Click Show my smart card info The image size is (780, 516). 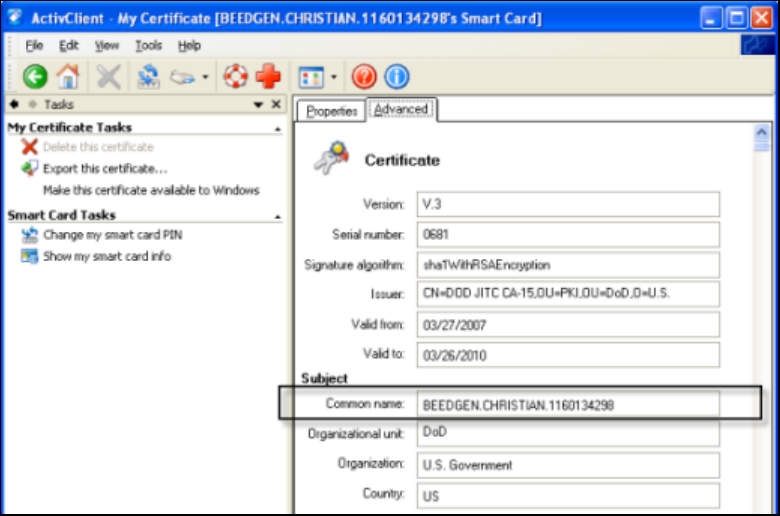tap(107, 256)
